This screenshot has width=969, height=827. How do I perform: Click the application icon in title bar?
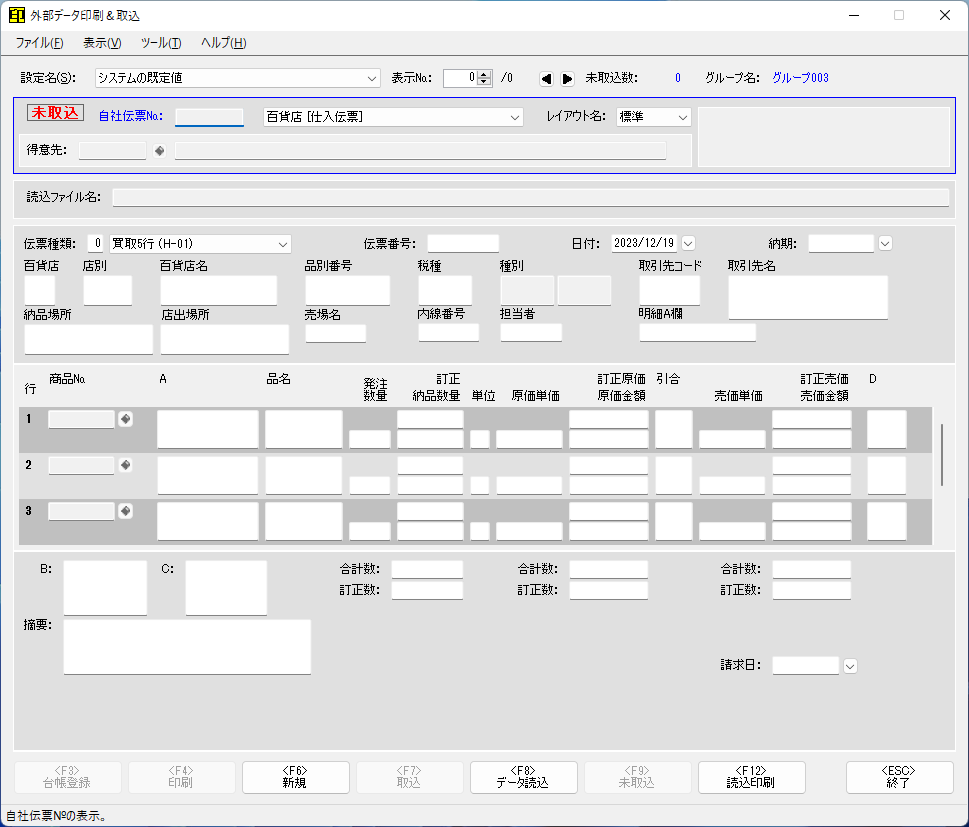pyautogui.click(x=17, y=15)
